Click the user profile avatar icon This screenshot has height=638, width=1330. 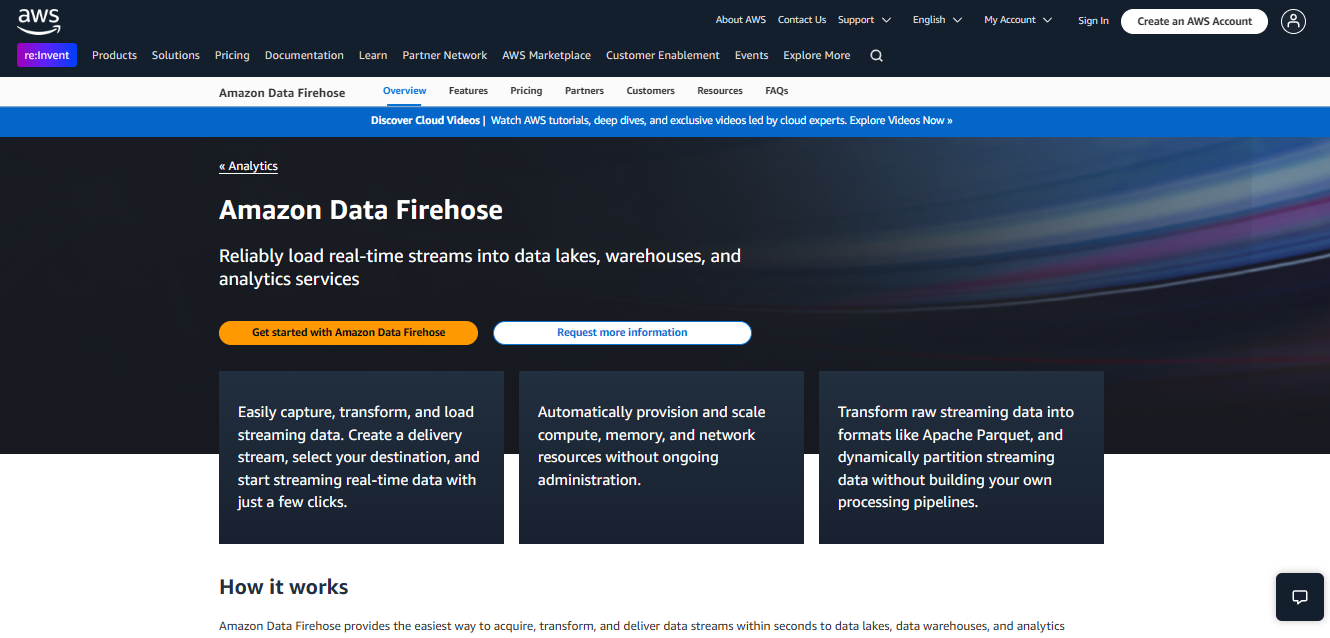coord(1293,21)
